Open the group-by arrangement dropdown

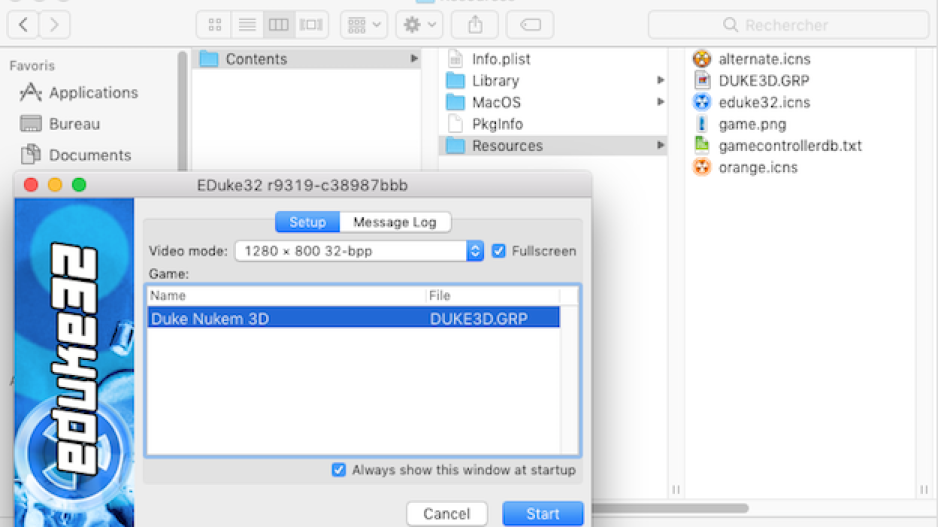(364, 25)
